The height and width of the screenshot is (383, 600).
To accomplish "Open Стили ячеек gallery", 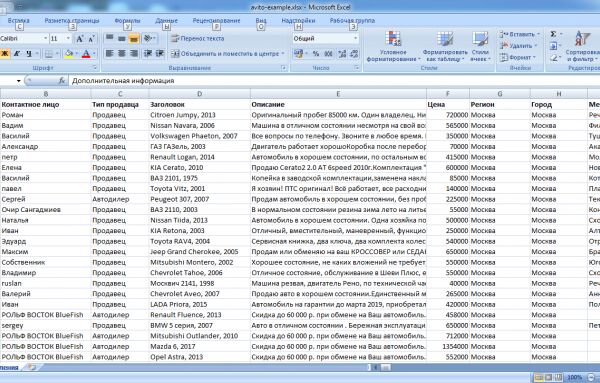I will pos(480,46).
